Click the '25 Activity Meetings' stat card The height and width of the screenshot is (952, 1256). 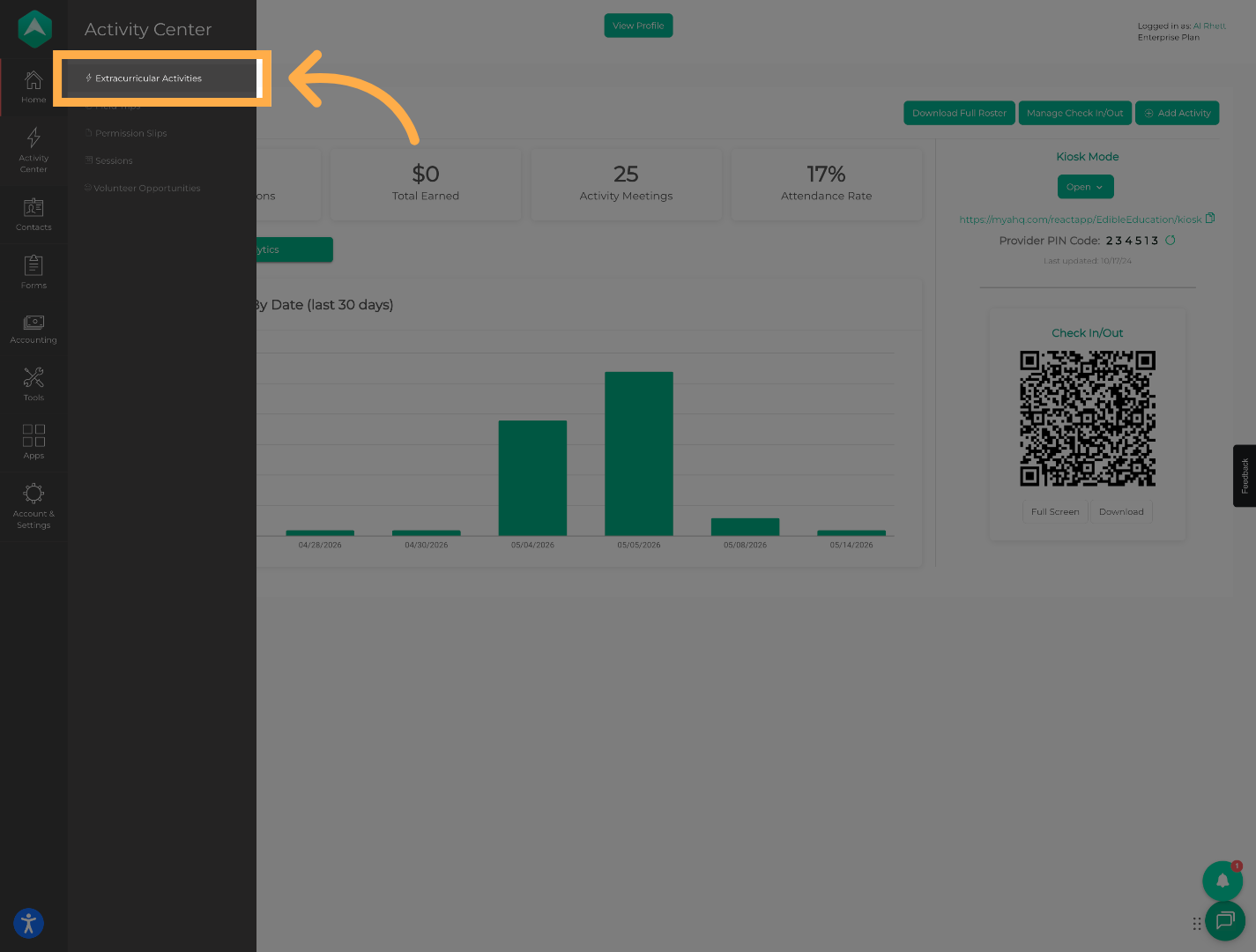pyautogui.click(x=626, y=184)
